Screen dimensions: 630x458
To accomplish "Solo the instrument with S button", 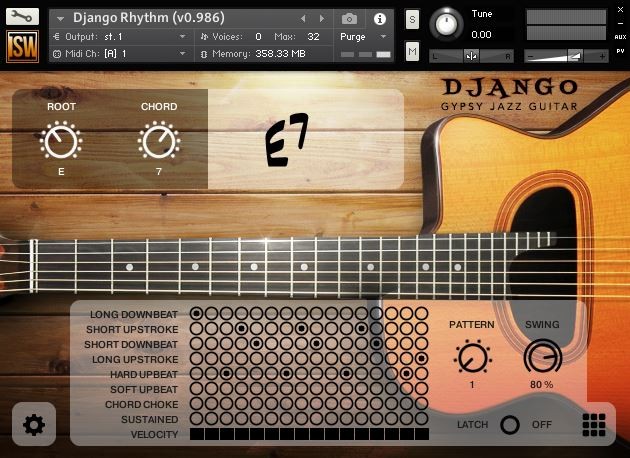I will 412,19.
